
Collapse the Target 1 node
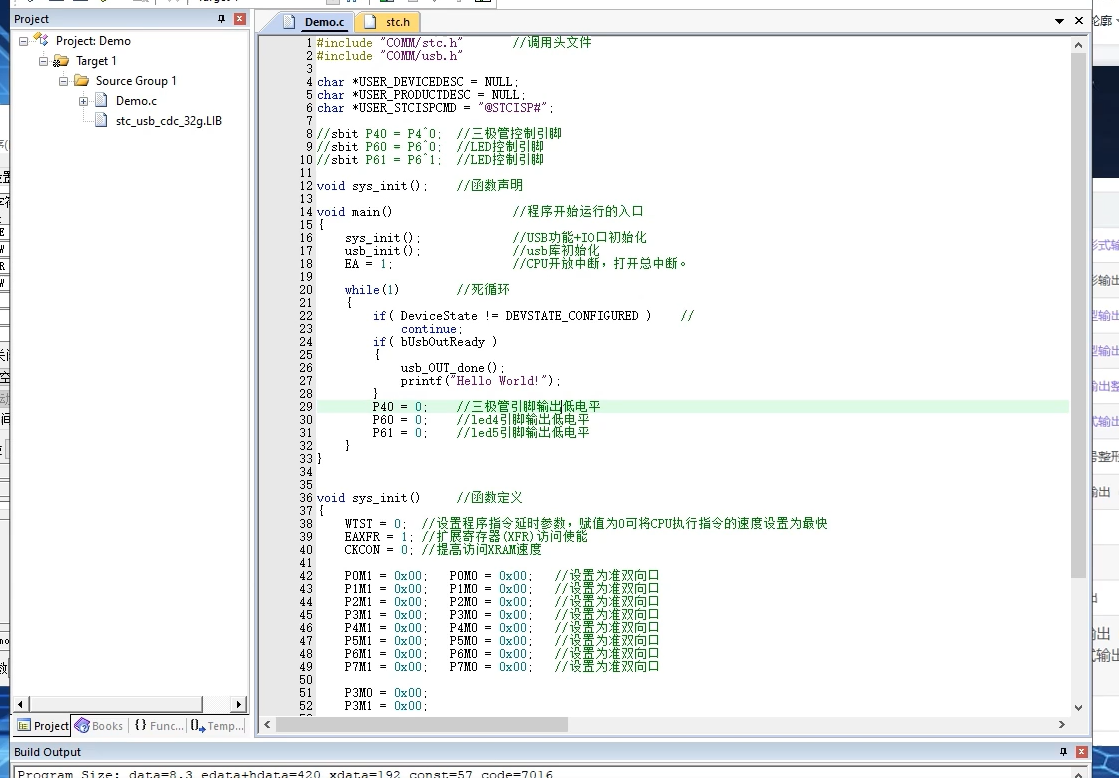click(44, 61)
